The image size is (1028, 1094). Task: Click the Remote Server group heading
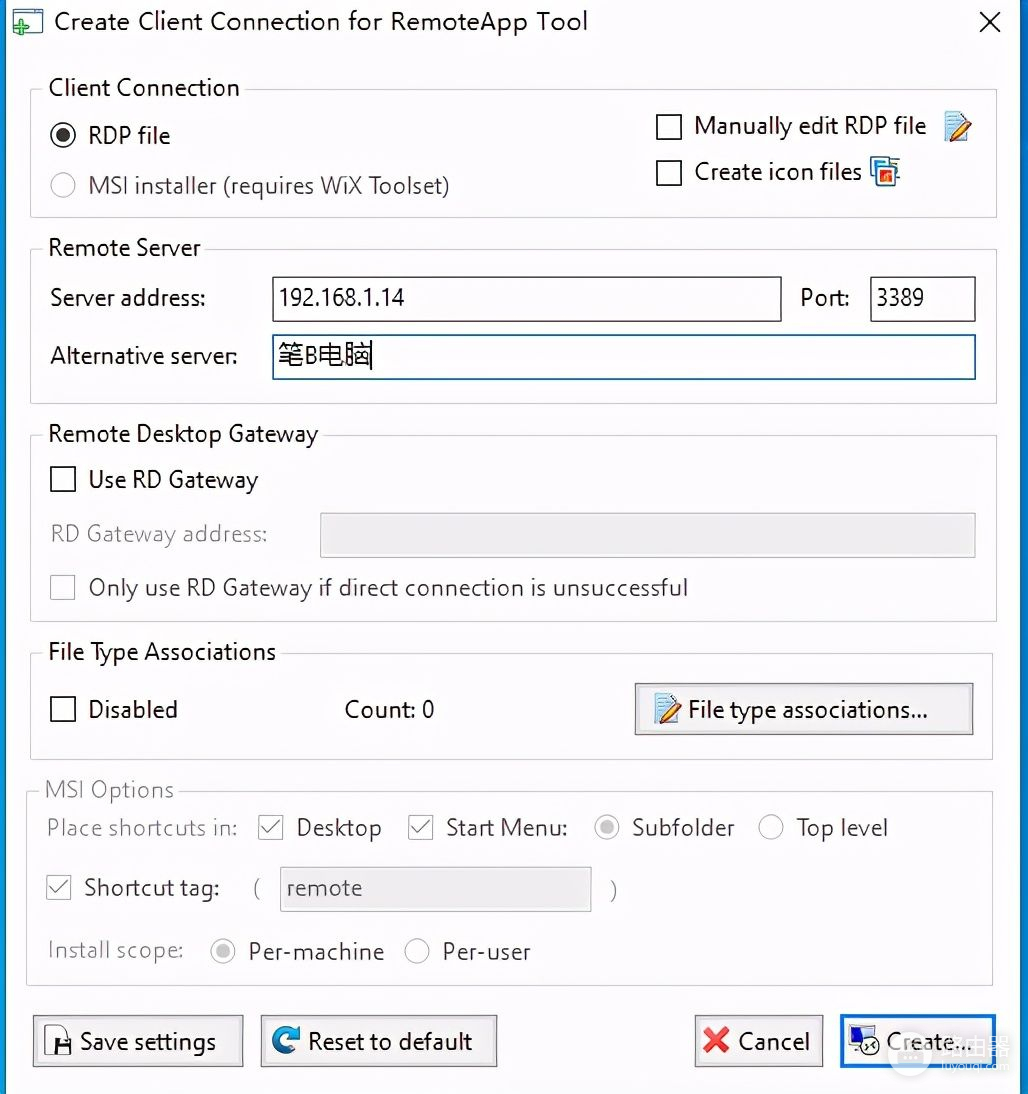click(124, 248)
